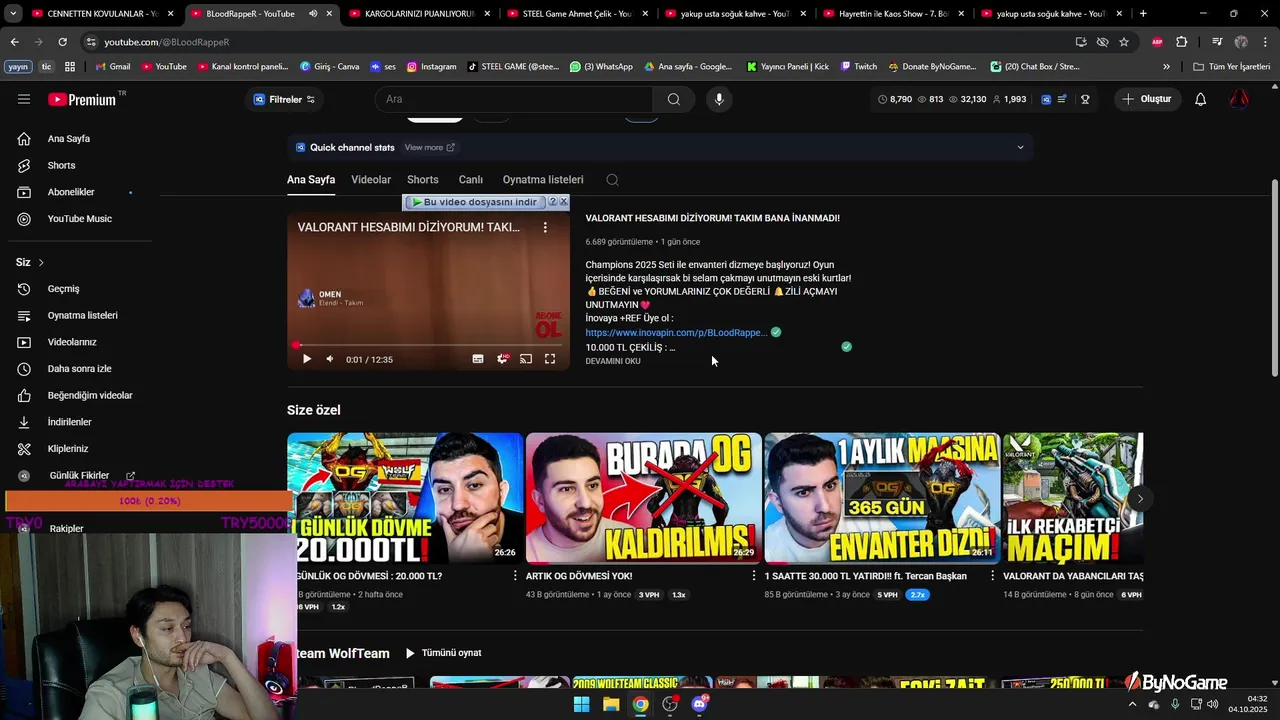Click Bu video dosyasını indir button
This screenshot has width=1280, height=720.
474,202
